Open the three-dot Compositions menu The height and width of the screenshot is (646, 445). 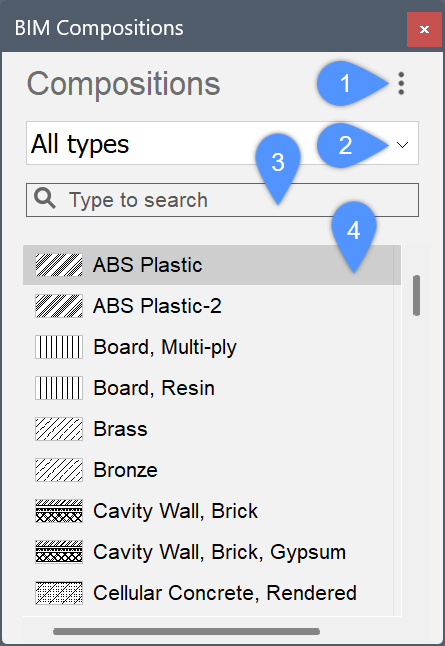[x=401, y=84]
